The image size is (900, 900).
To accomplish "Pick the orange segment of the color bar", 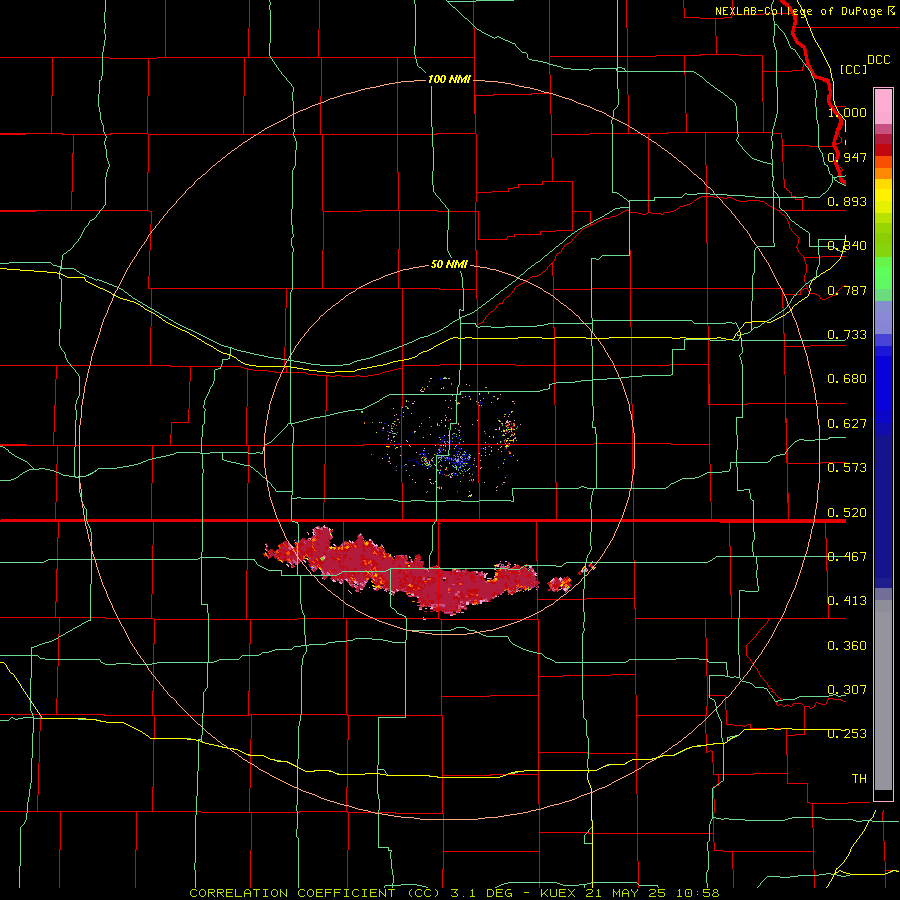I will coord(883,173).
